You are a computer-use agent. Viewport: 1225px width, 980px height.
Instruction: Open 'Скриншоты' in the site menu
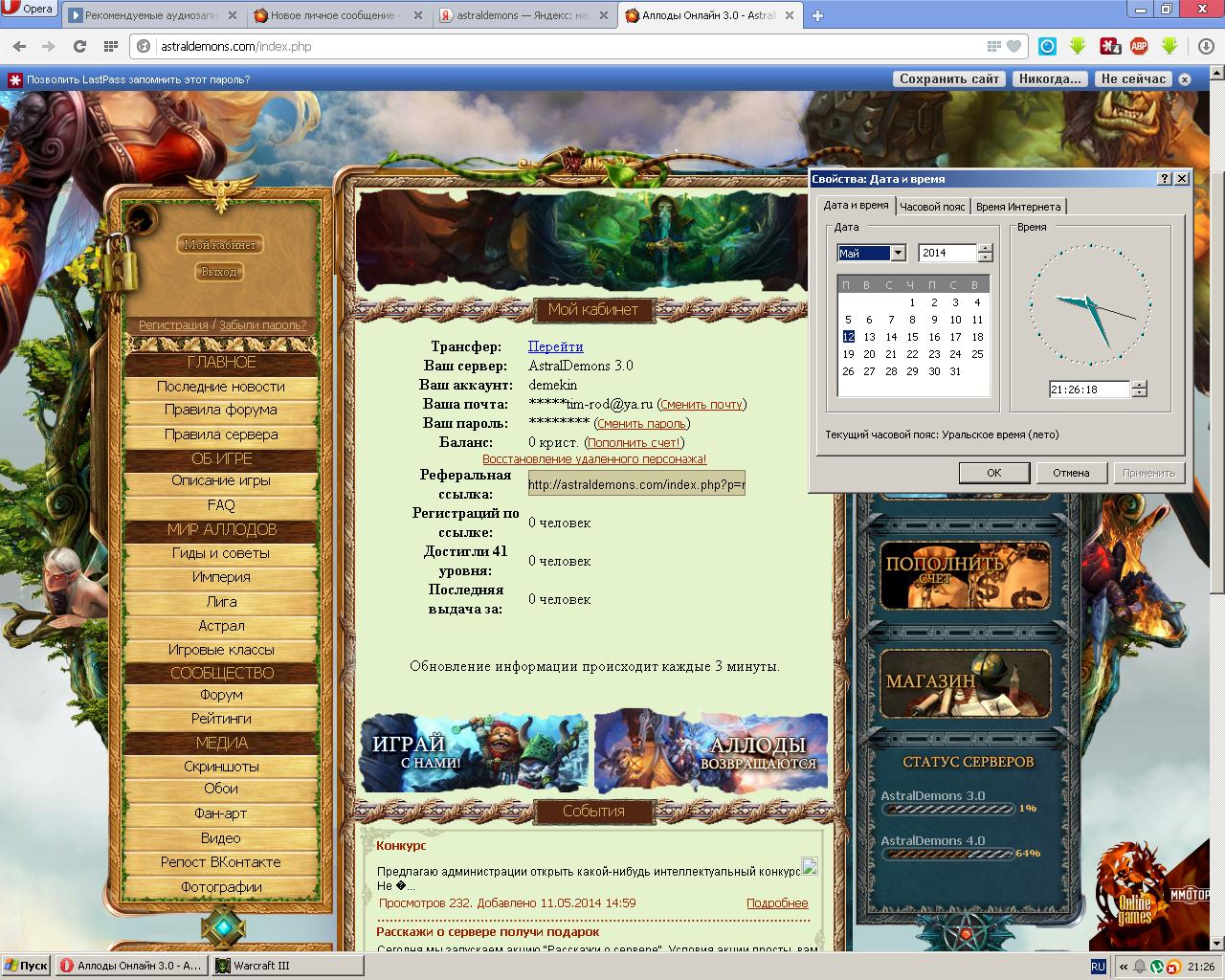click(221, 767)
